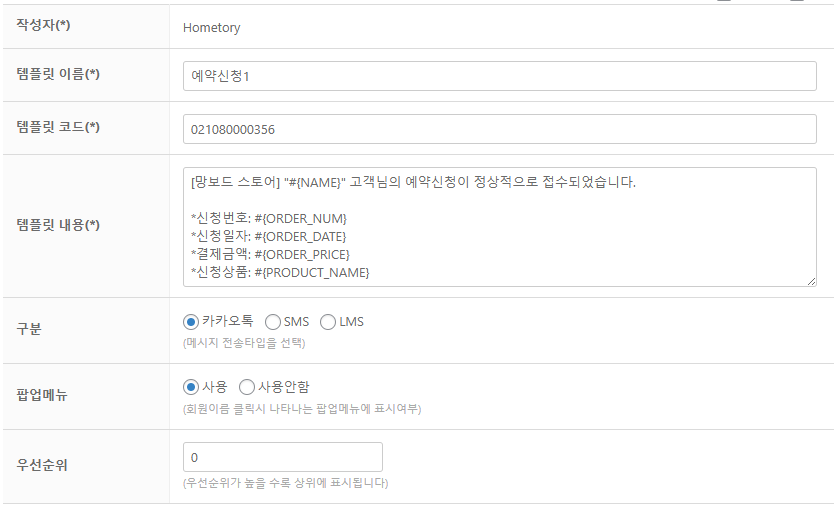Enable popup menu with 사용 option
Viewport: 839px width, 507px height.
(x=191, y=387)
